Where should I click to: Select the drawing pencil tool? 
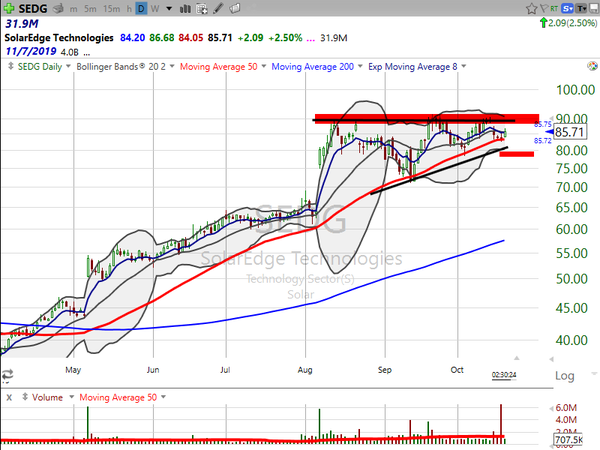point(218,8)
